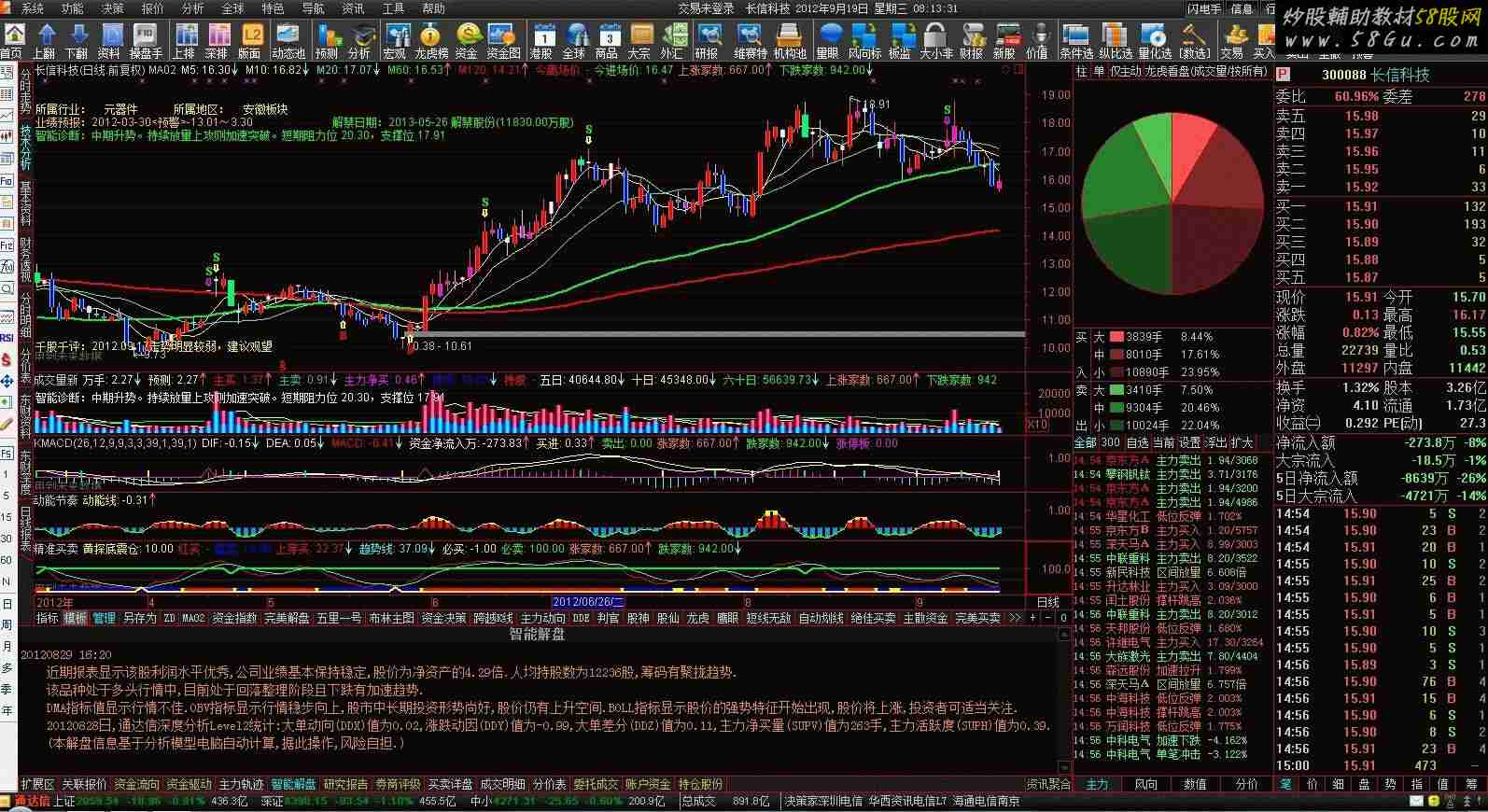Open the 研报 research report icon
This screenshot has width=1488, height=812.
(x=708, y=41)
